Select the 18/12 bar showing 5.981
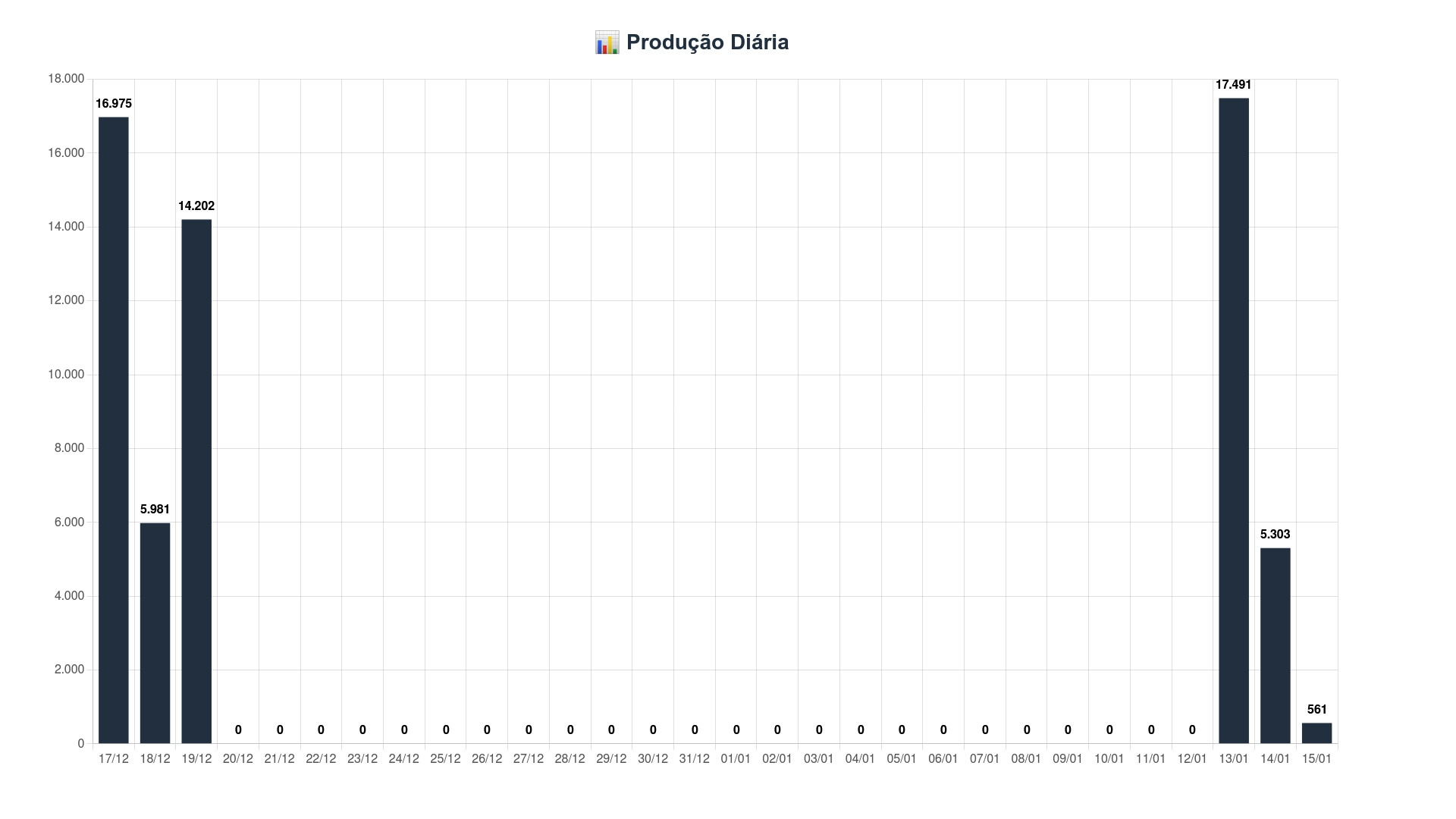The height and width of the screenshot is (819, 1456). 155,633
